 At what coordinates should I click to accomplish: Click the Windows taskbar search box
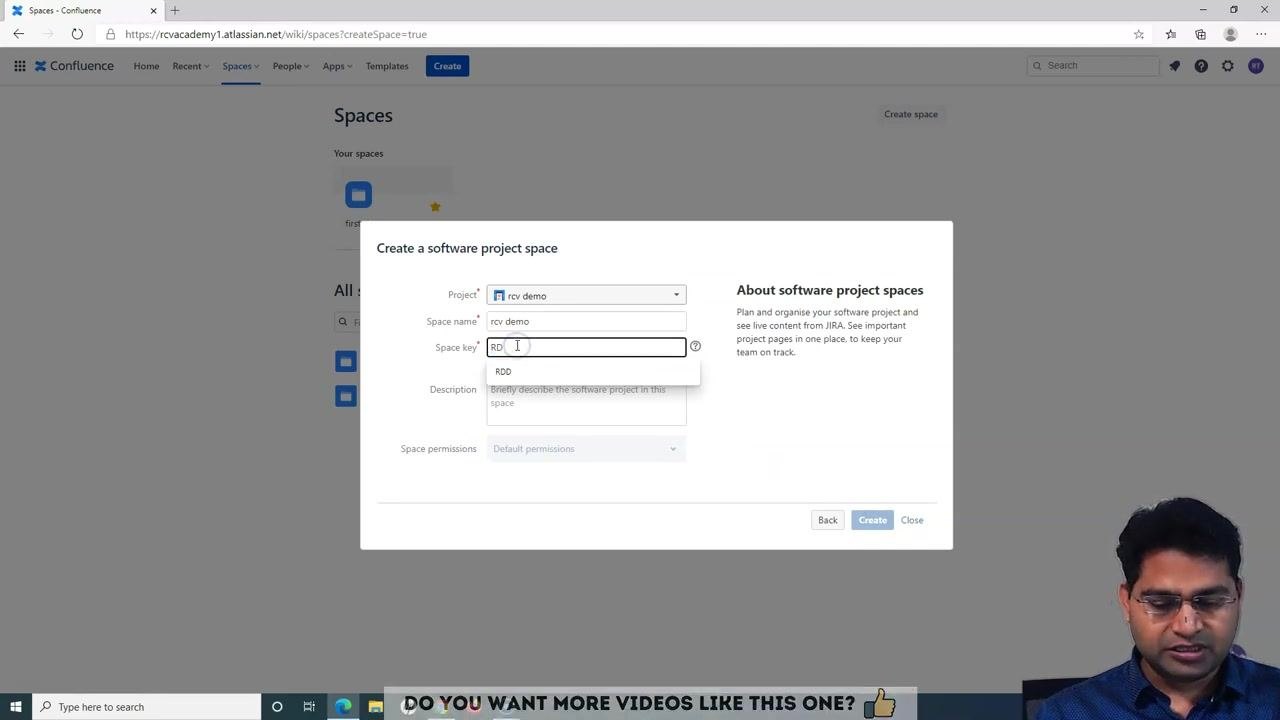[x=146, y=707]
